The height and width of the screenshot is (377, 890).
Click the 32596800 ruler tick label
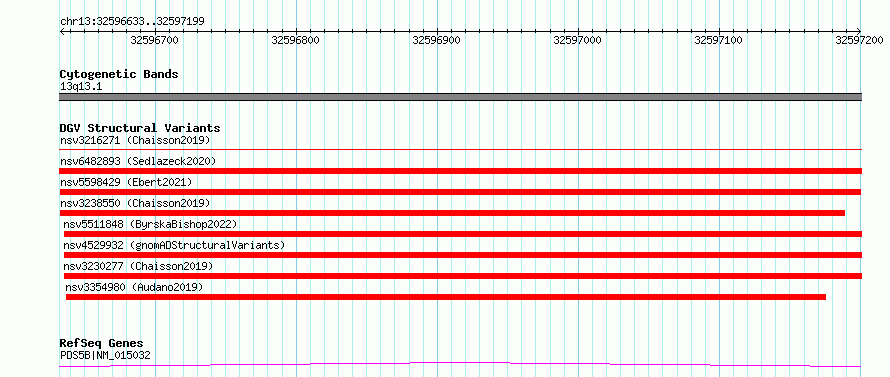(x=296, y=40)
